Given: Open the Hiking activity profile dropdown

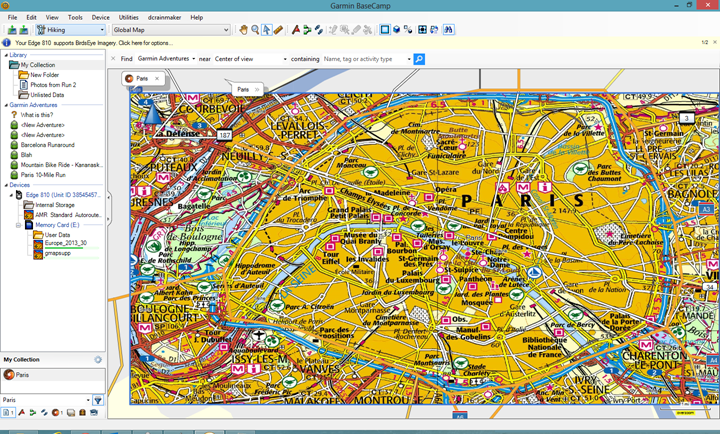Looking at the screenshot, I should 71,30.
